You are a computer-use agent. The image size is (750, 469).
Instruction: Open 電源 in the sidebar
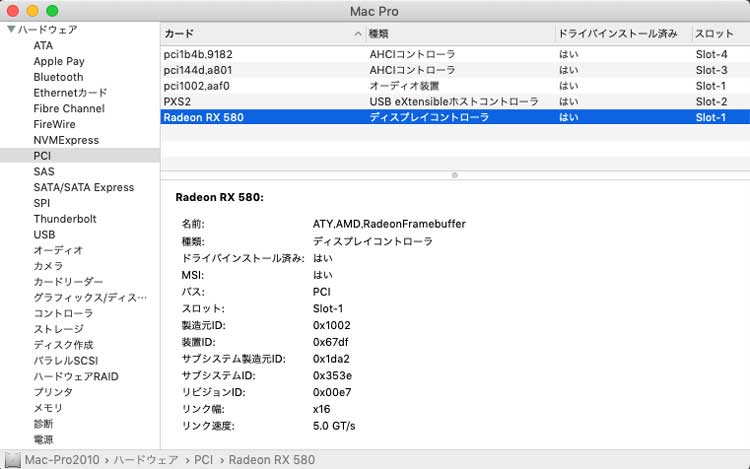pyautogui.click(x=43, y=439)
